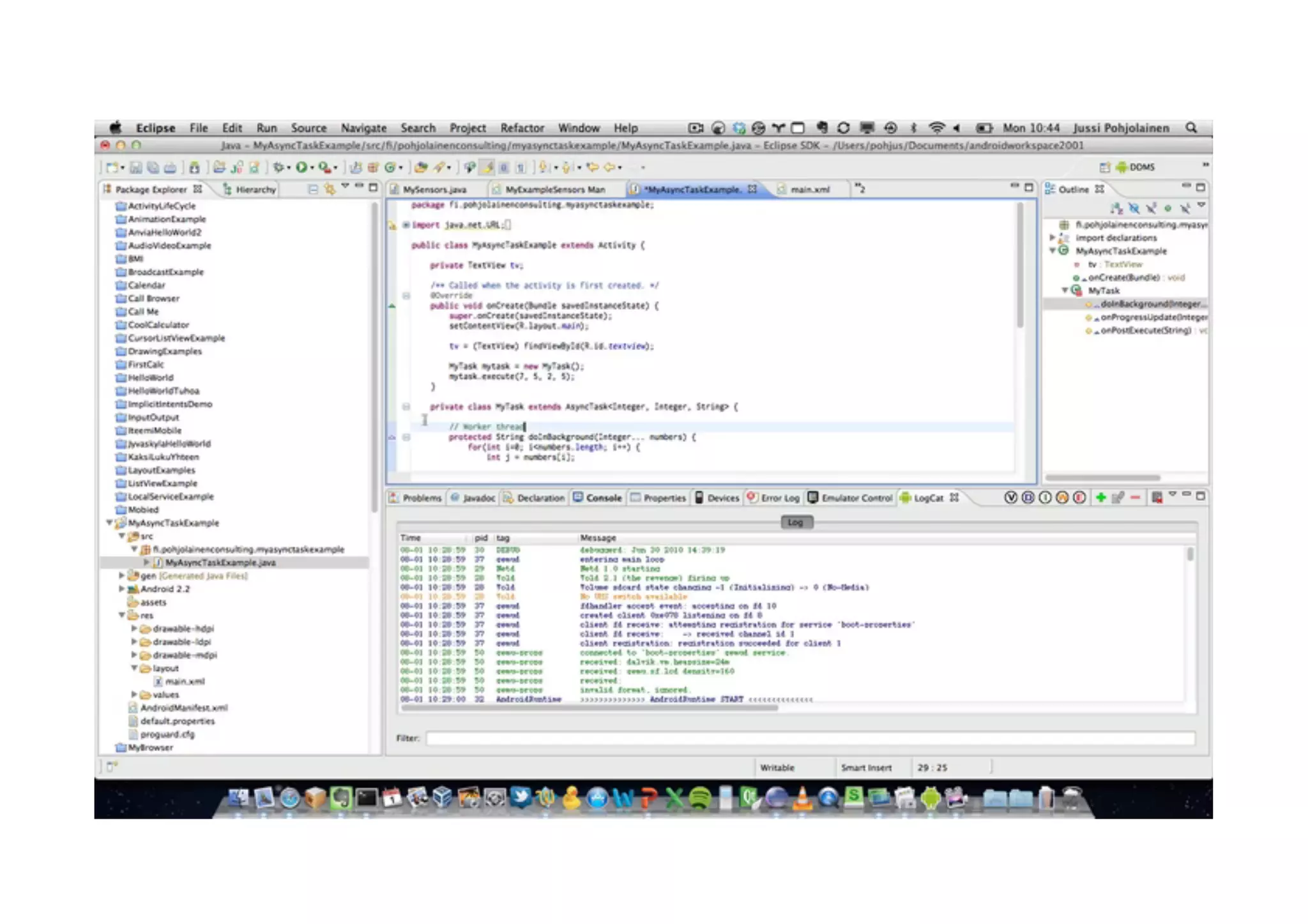Open the Refactor menu
The width and height of the screenshot is (1308, 924).
(522, 128)
